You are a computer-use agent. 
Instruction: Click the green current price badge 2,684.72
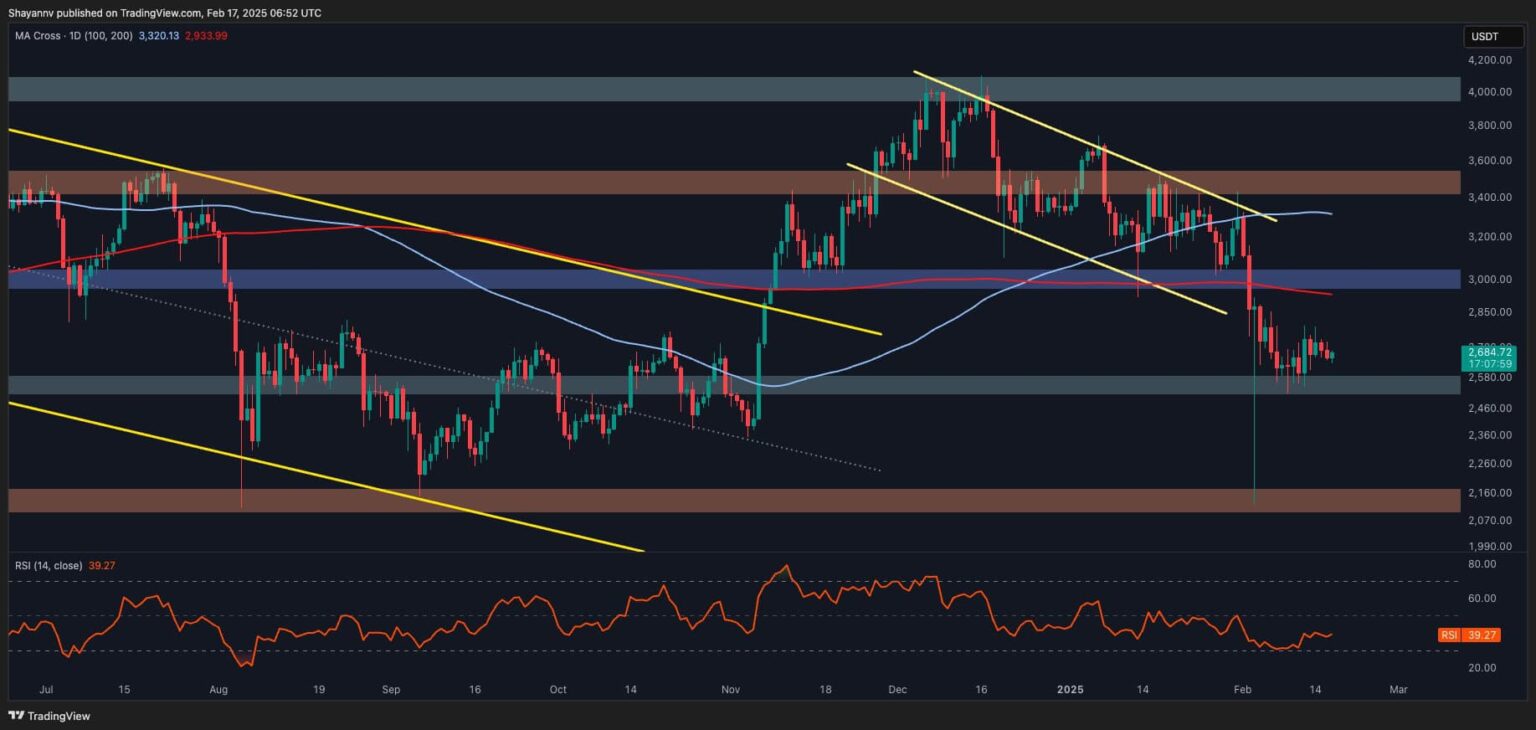[x=1488, y=352]
